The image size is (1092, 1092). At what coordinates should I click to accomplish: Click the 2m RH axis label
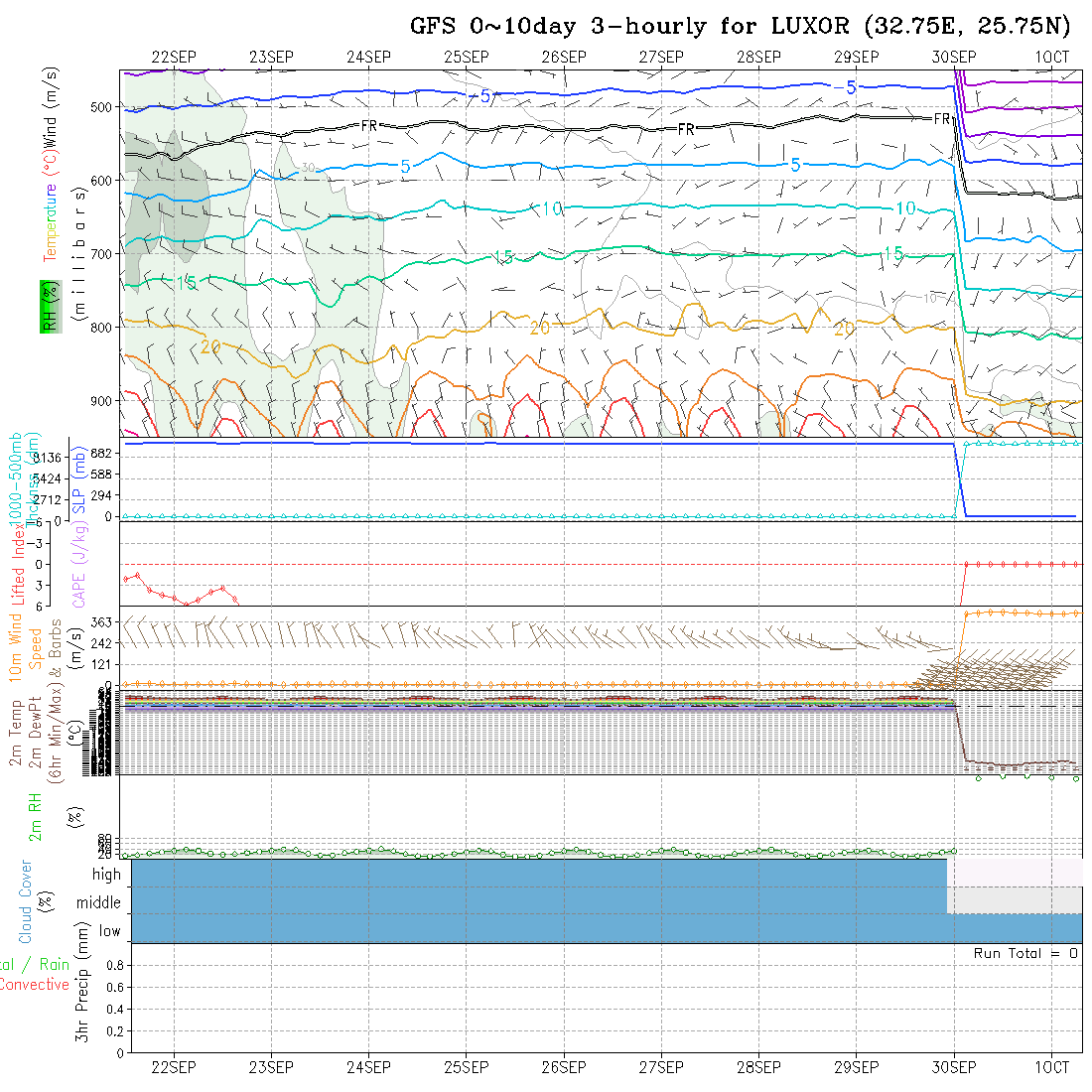[35, 816]
